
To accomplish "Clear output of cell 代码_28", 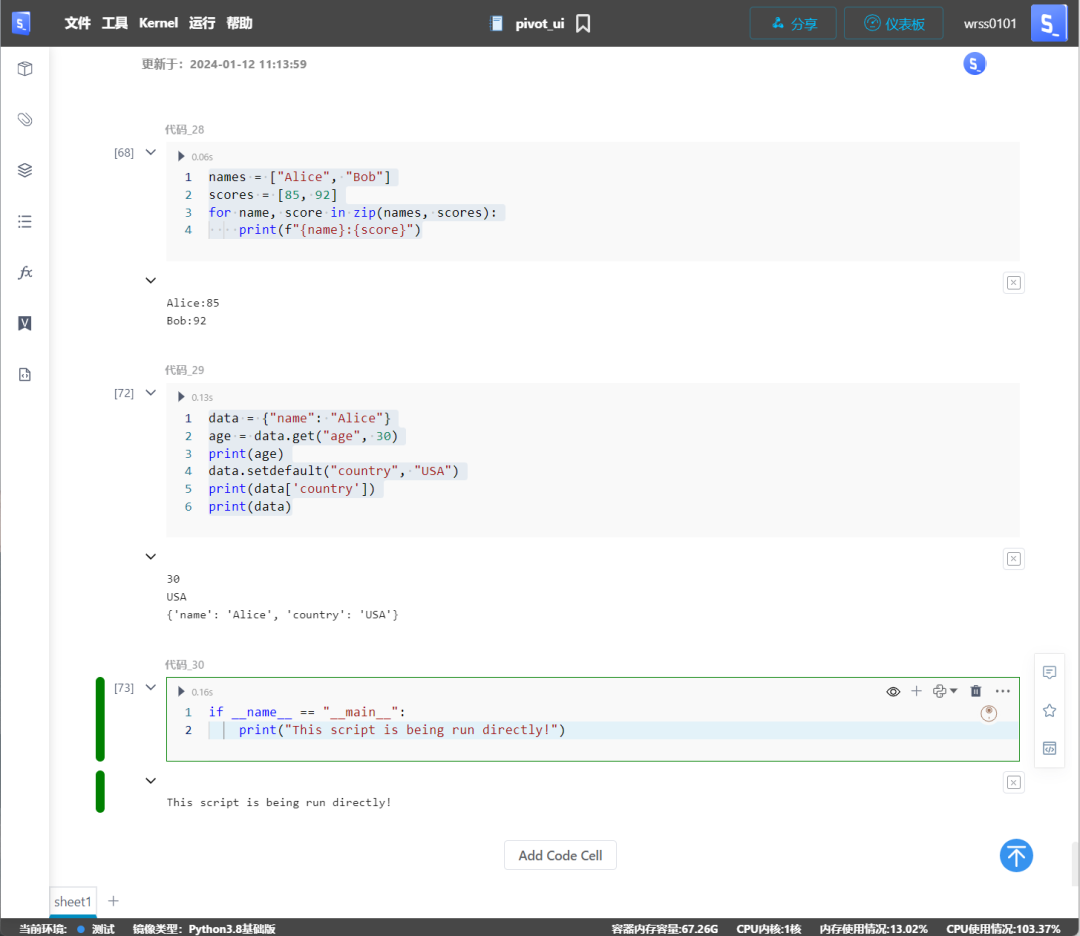I will coord(1013,282).
